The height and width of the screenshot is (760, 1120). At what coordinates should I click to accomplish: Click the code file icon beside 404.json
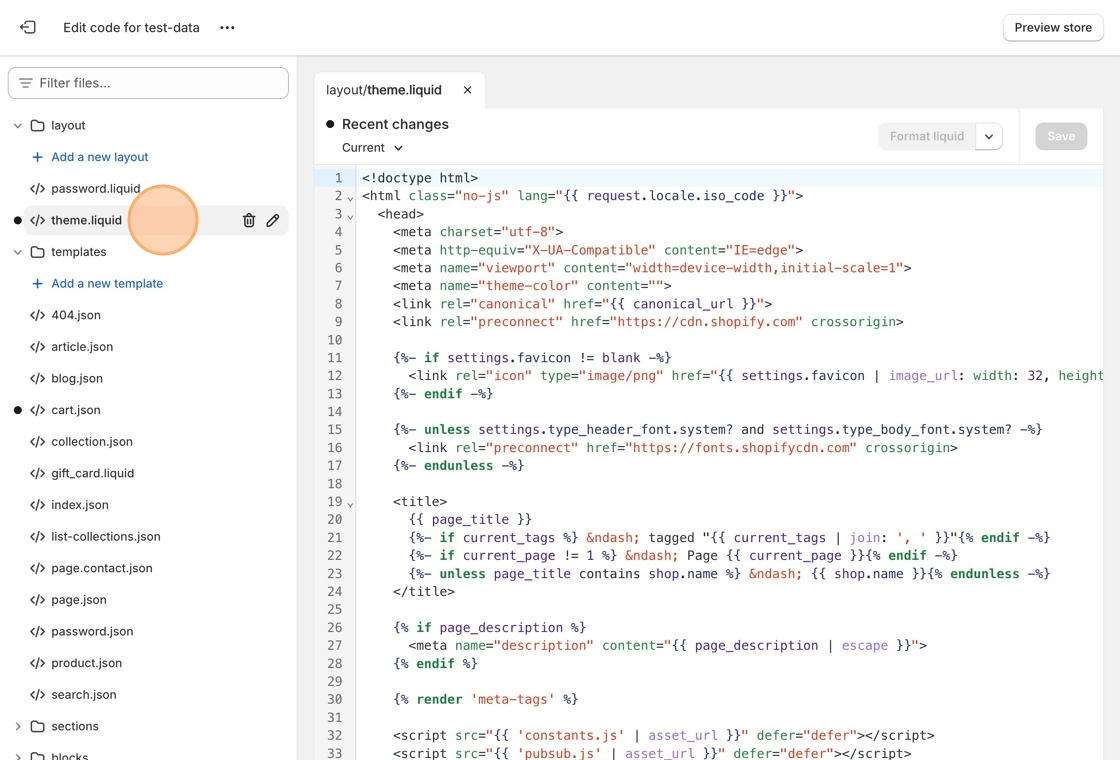click(x=37, y=315)
